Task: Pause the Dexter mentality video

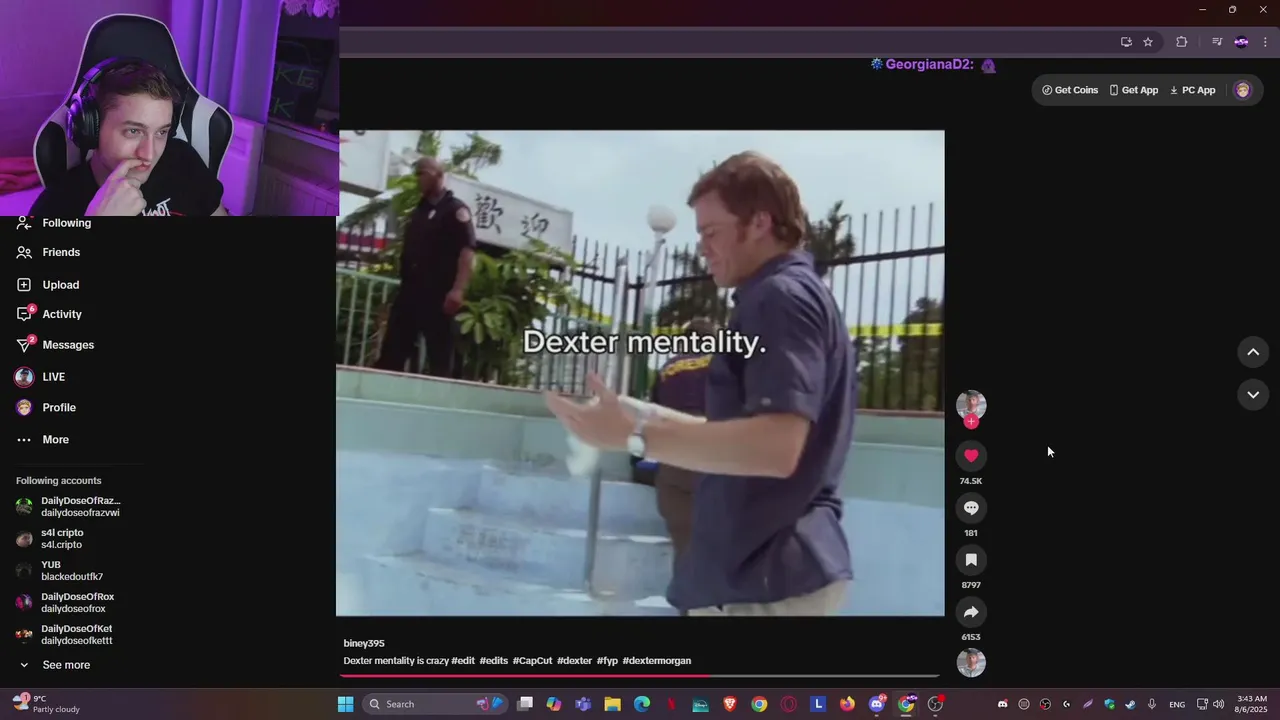Action: pos(640,373)
